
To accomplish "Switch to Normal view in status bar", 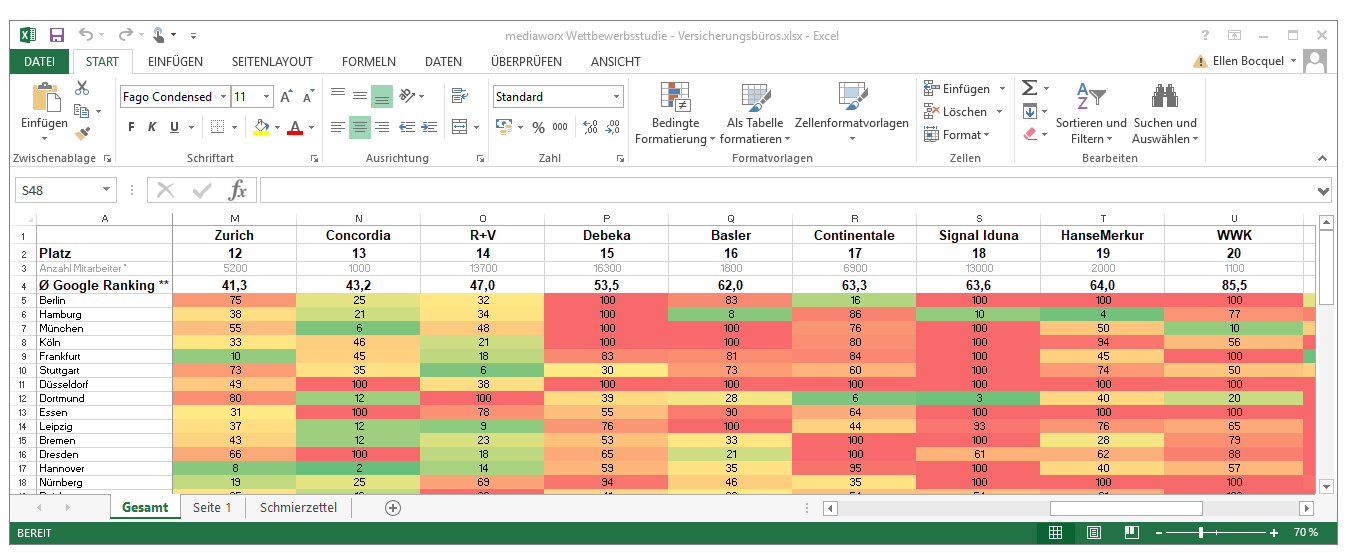I will (1055, 533).
